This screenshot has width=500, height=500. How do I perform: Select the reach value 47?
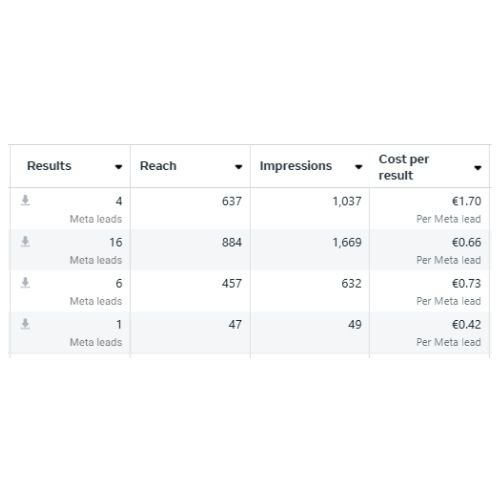tap(235, 324)
